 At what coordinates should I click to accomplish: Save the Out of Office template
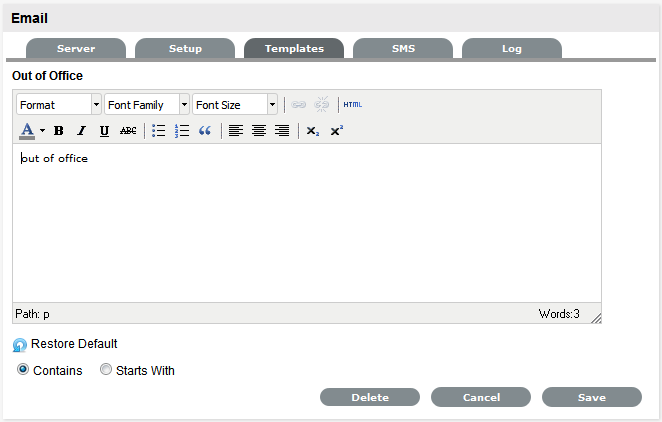pos(592,397)
